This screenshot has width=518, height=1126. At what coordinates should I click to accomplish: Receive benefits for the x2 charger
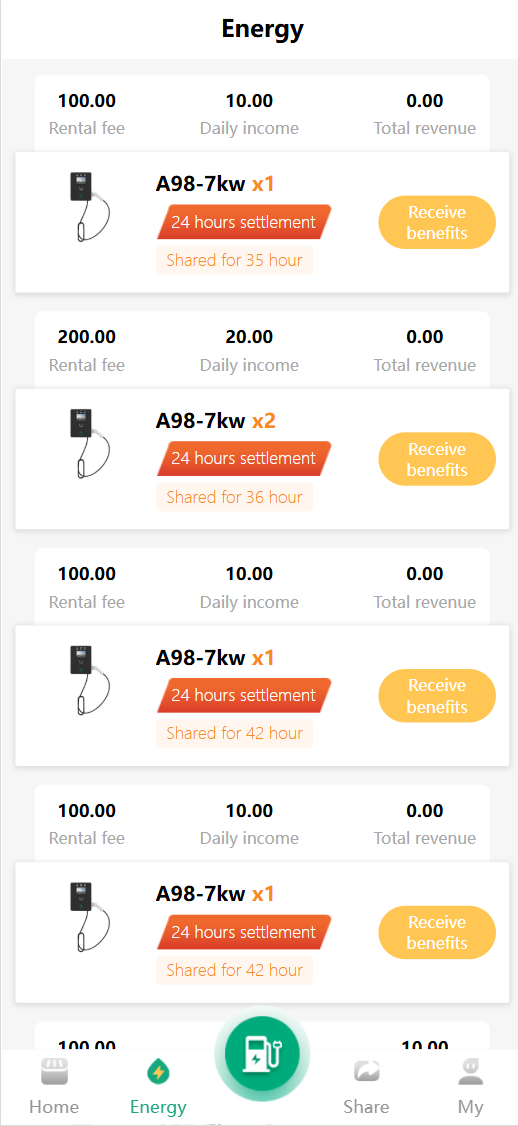(437, 460)
